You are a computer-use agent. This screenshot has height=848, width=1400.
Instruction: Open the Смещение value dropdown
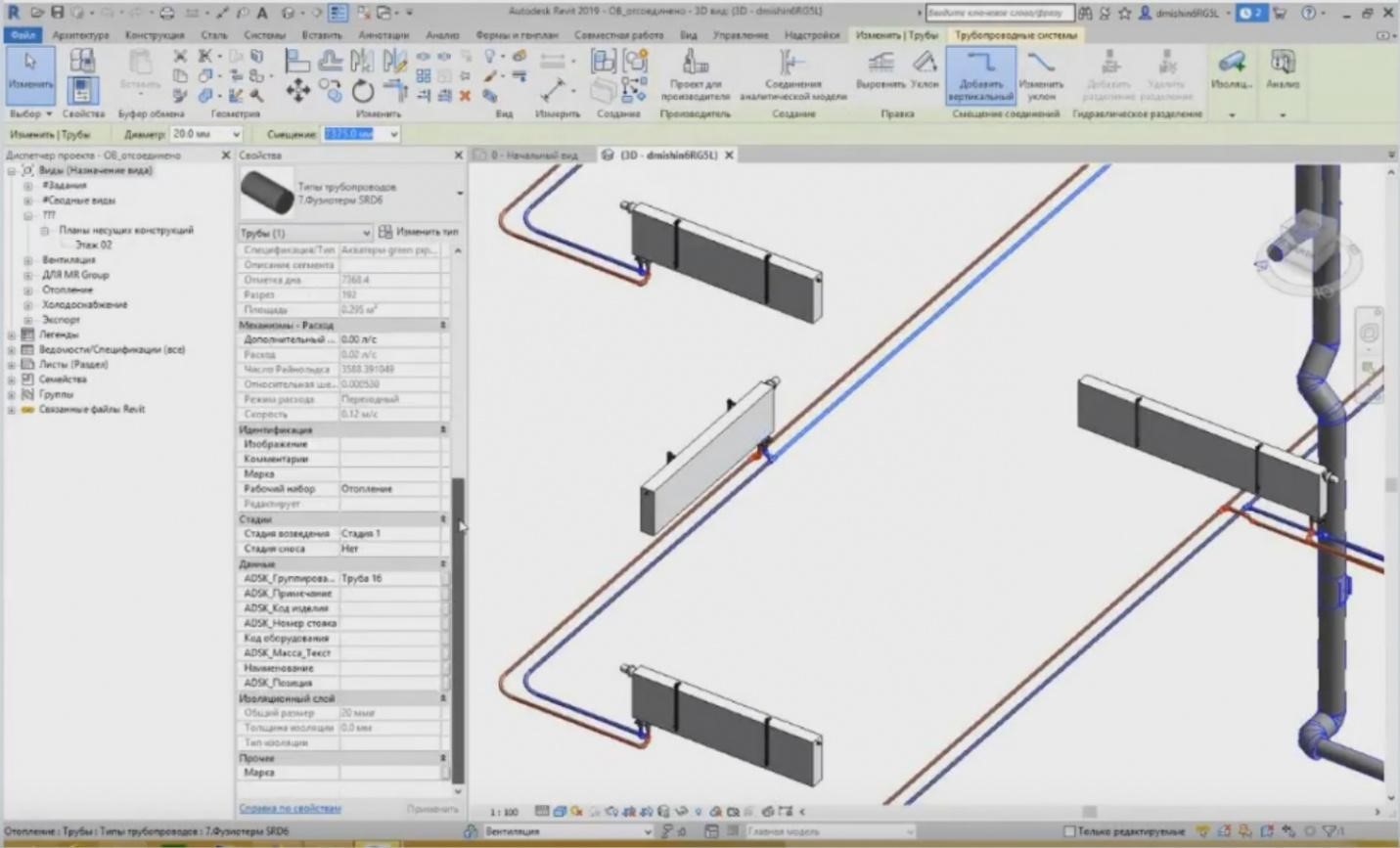click(x=393, y=134)
